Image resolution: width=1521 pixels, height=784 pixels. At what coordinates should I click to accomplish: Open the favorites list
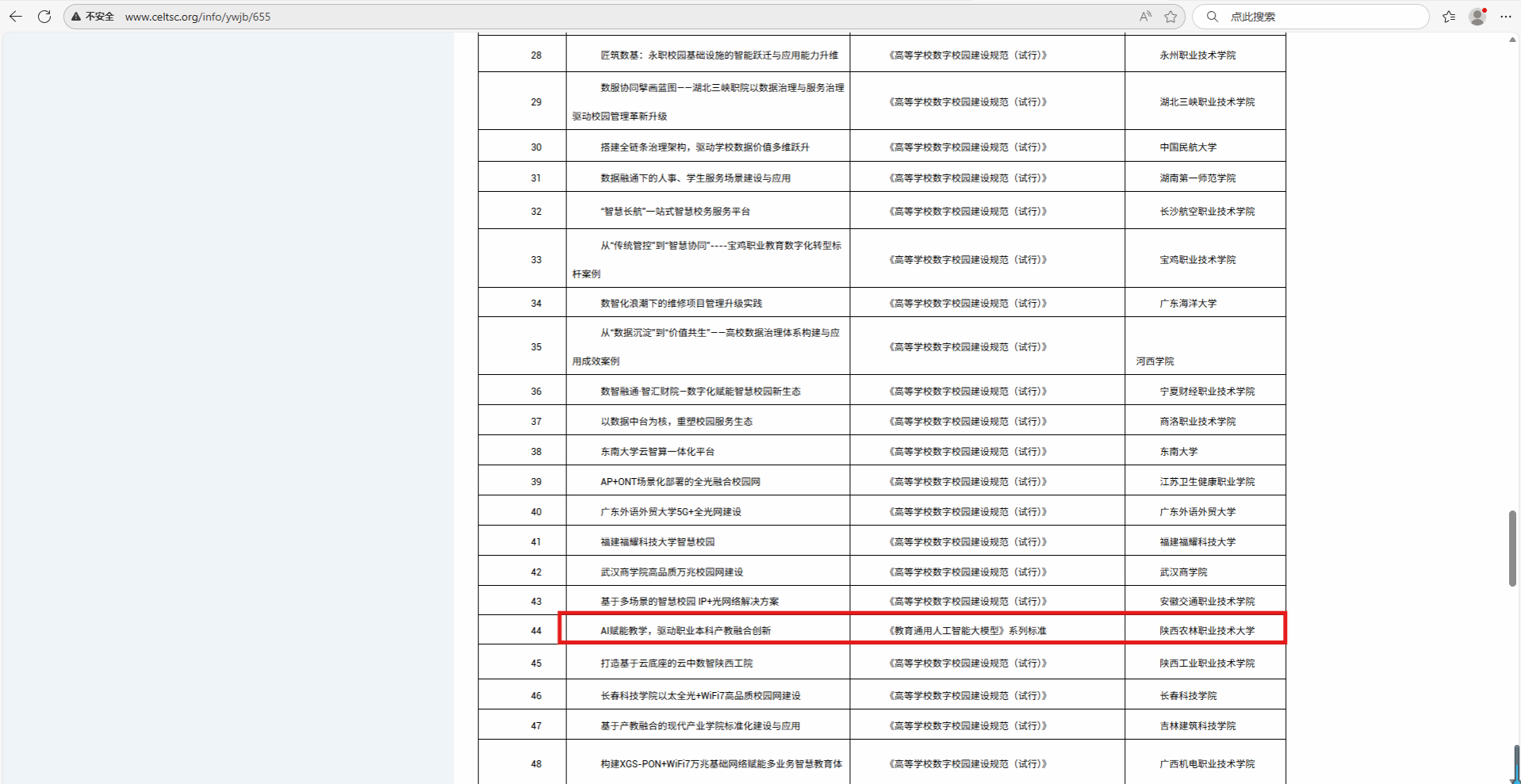coord(1449,17)
